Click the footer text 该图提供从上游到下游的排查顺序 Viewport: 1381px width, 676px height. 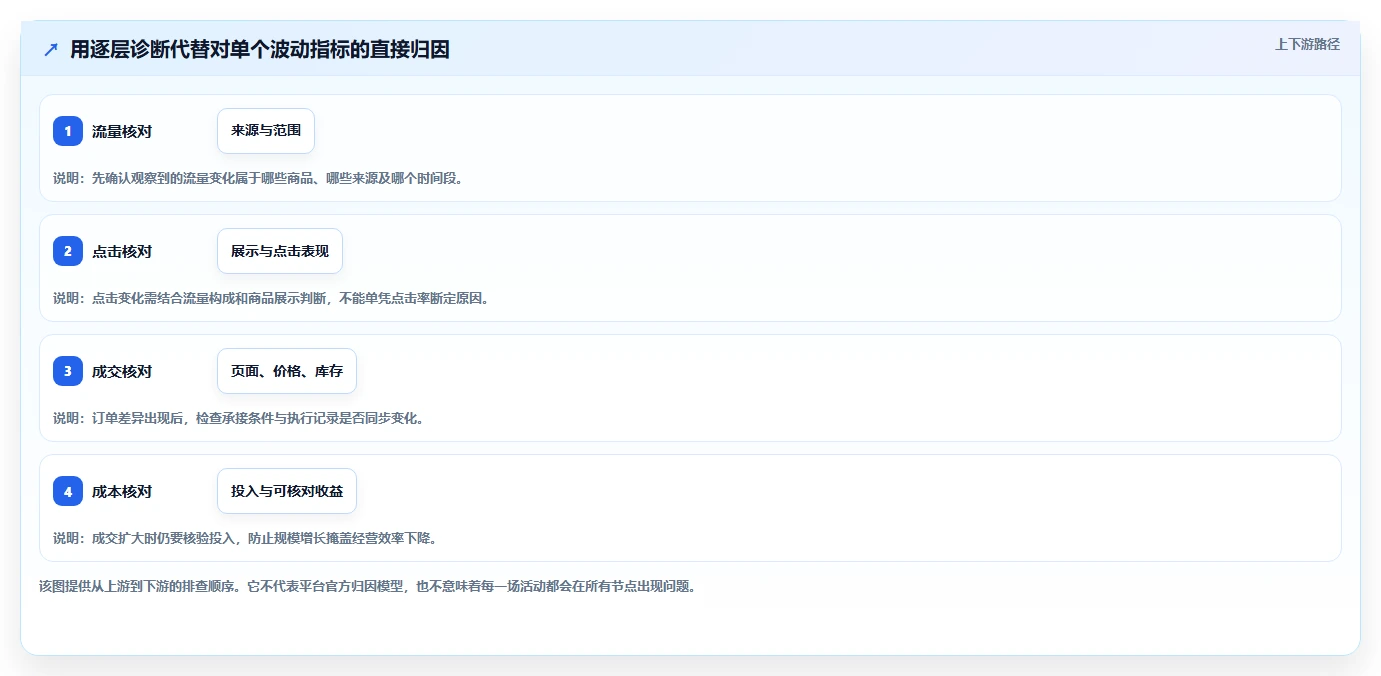[x=367, y=586]
